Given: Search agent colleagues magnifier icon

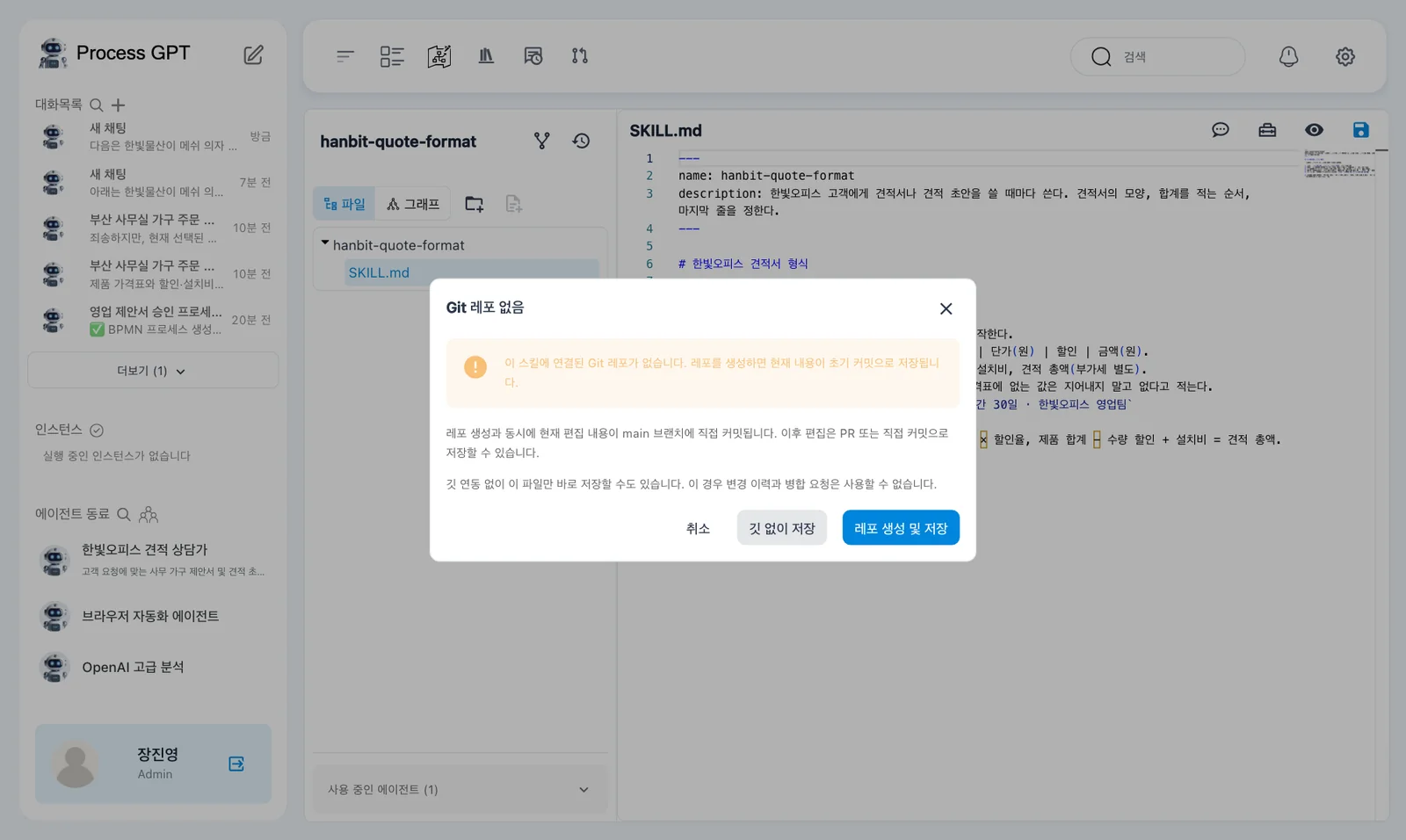Looking at the screenshot, I should pyautogui.click(x=124, y=514).
